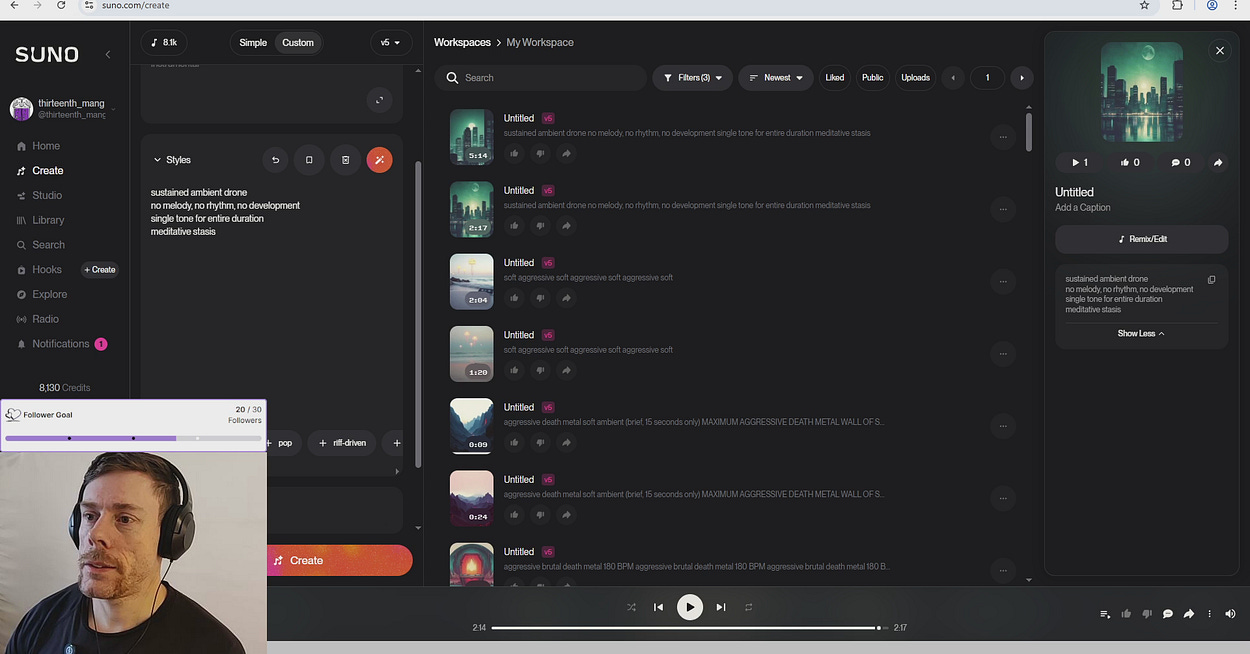
Task: Expand the lyrics box with the arrows icon
Action: (379, 100)
